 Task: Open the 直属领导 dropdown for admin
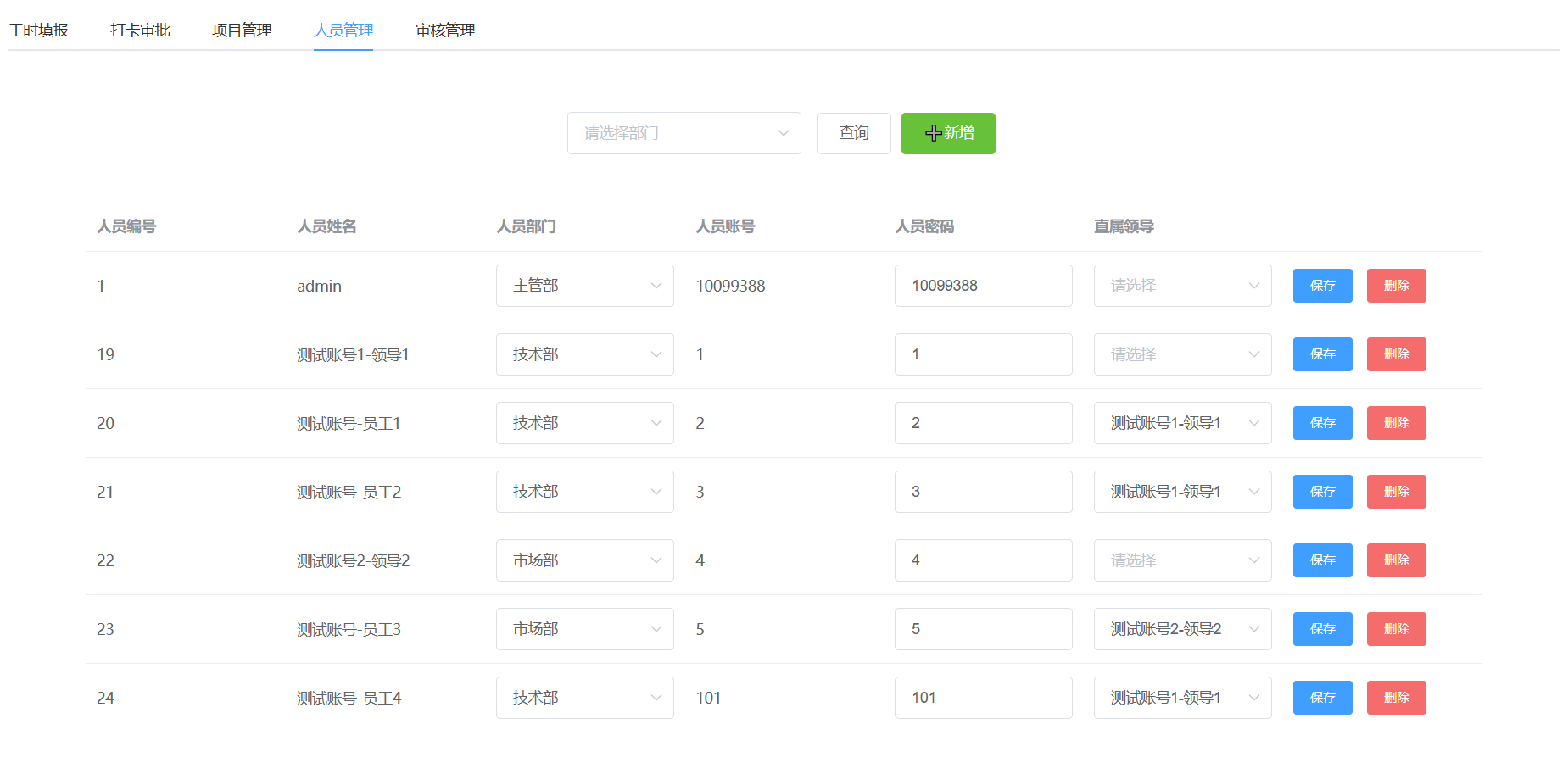[1183, 286]
